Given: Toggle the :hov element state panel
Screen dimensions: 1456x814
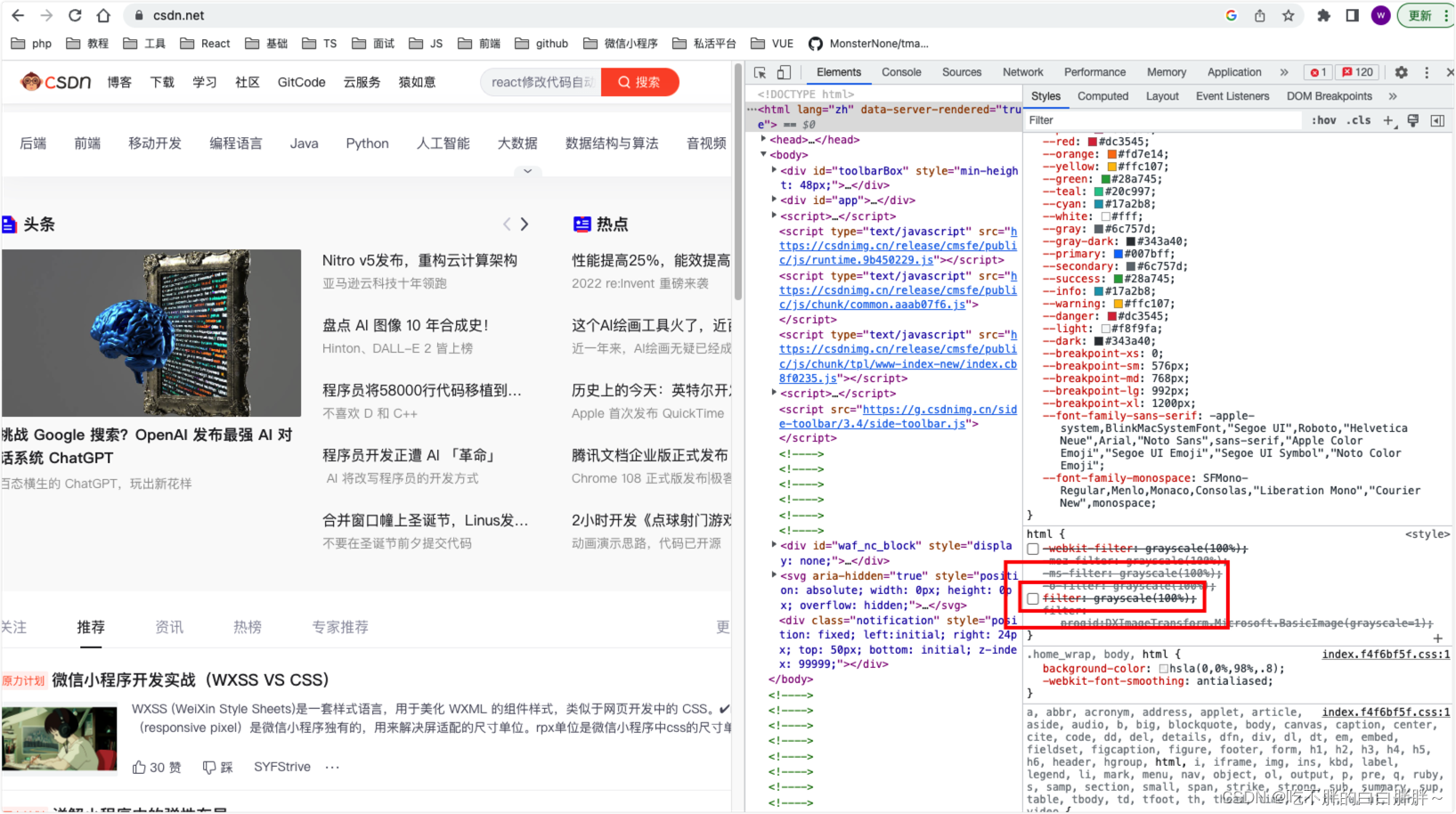Looking at the screenshot, I should click(1323, 120).
